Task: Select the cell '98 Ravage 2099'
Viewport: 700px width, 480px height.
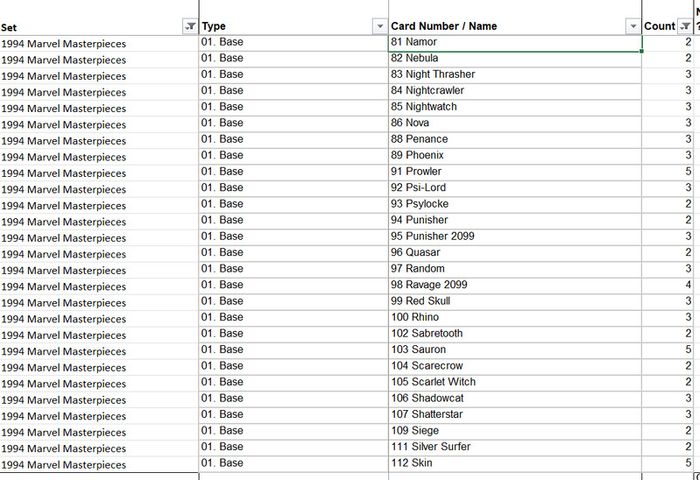Action: [515, 286]
